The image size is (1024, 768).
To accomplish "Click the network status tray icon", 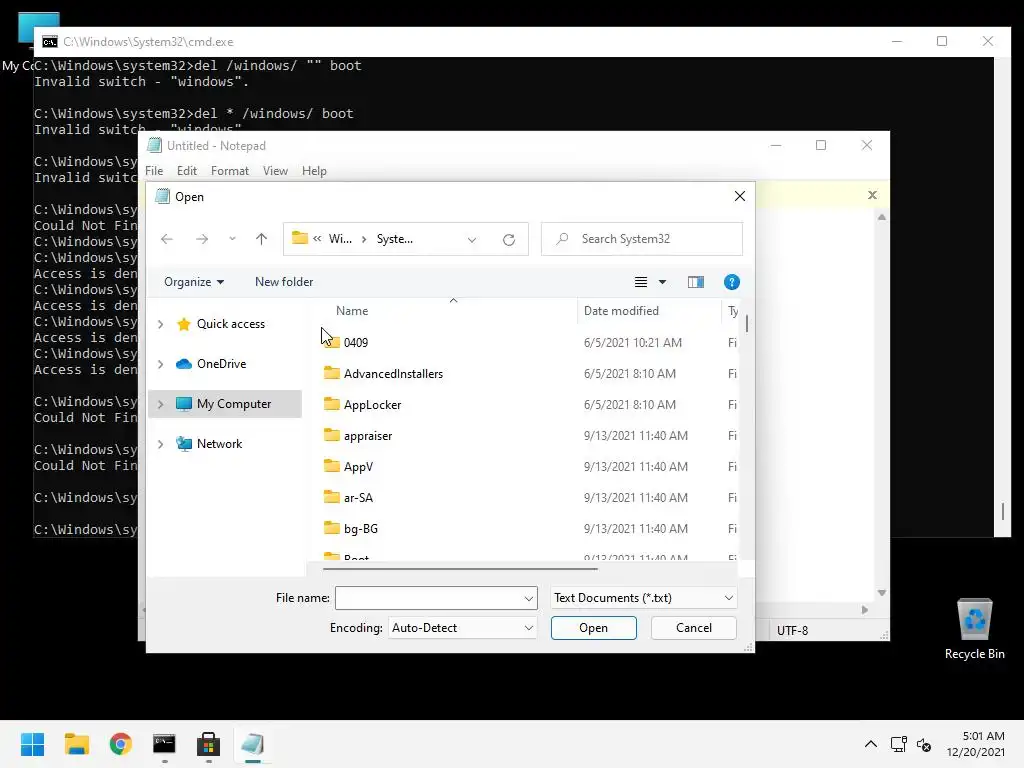I will click(899, 744).
